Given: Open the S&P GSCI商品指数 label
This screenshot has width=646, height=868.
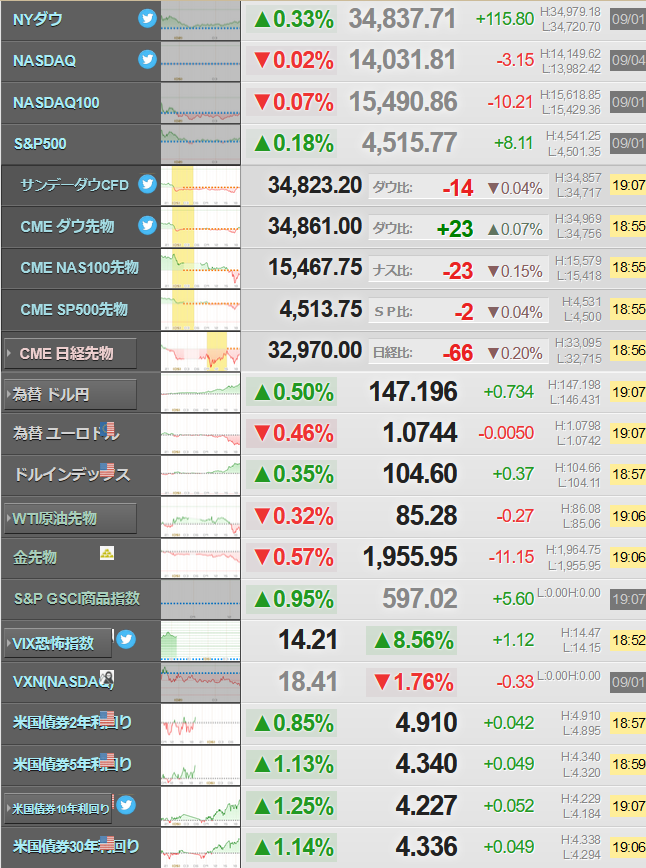Looking at the screenshot, I should pos(77,598).
